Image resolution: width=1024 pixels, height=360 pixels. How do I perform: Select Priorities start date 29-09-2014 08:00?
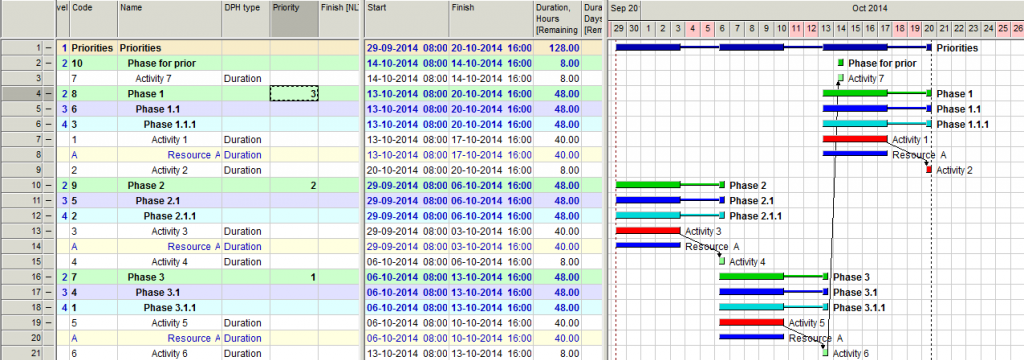[406, 48]
